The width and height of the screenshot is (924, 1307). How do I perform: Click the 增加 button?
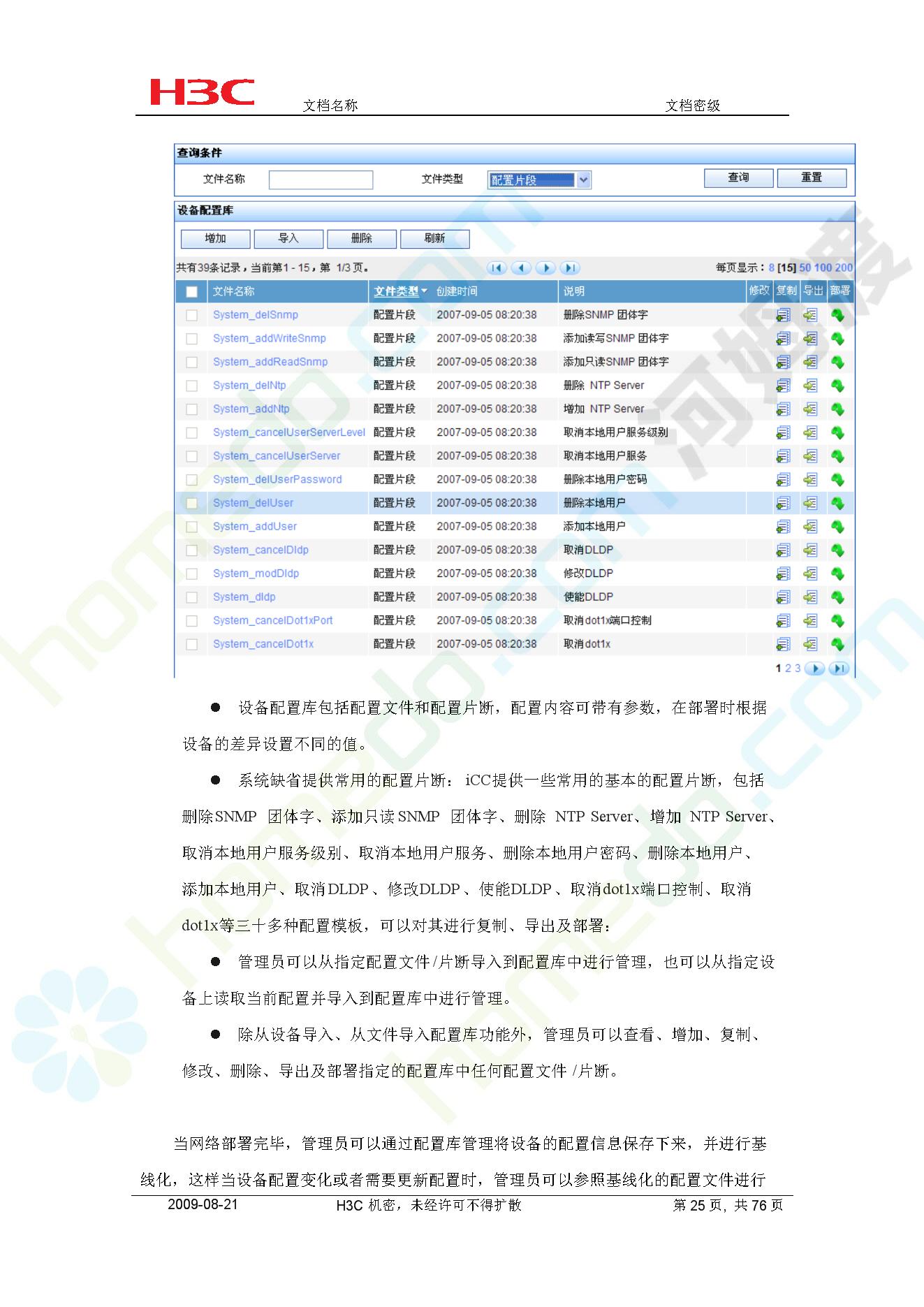click(x=215, y=239)
